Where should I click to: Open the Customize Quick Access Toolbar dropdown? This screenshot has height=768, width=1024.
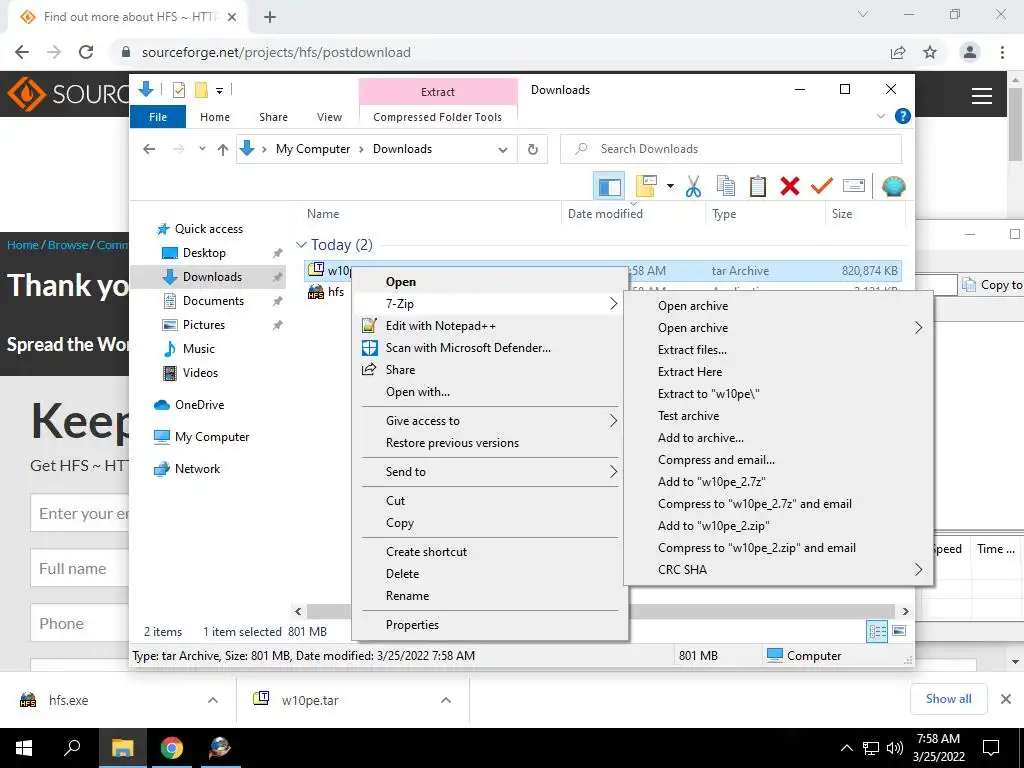tap(219, 91)
